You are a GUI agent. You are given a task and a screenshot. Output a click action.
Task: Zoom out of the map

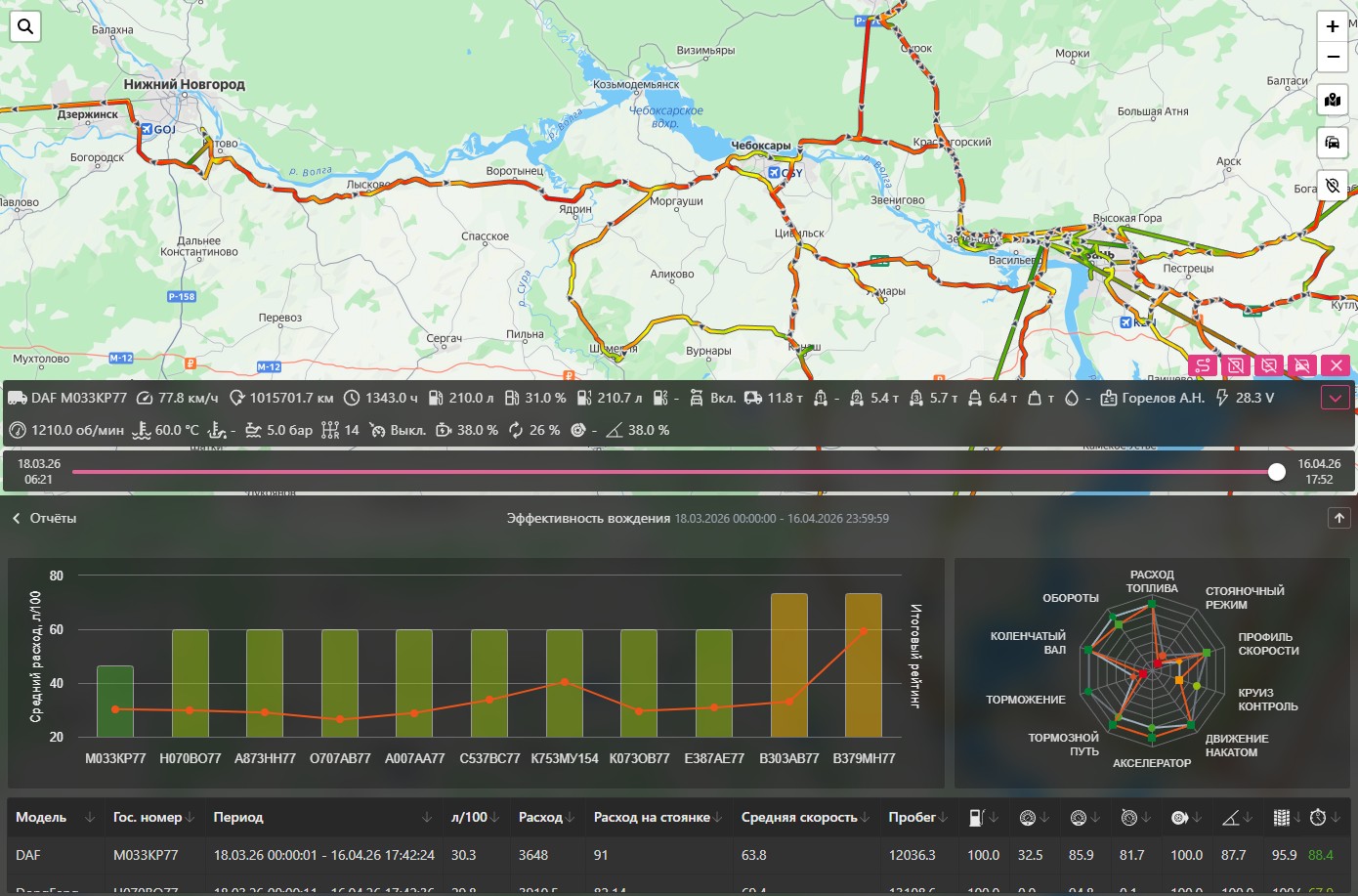(x=1333, y=57)
